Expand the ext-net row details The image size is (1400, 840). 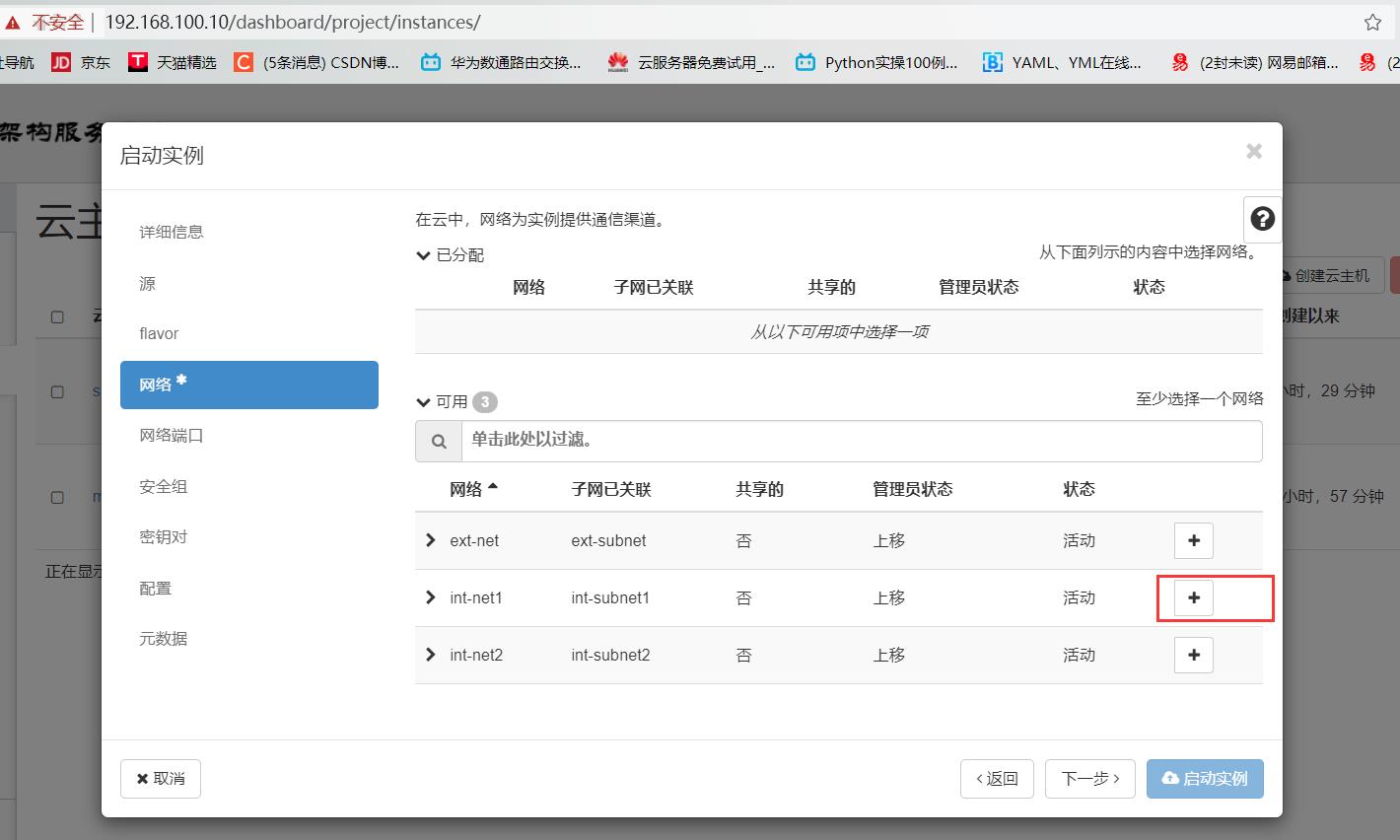click(x=430, y=540)
